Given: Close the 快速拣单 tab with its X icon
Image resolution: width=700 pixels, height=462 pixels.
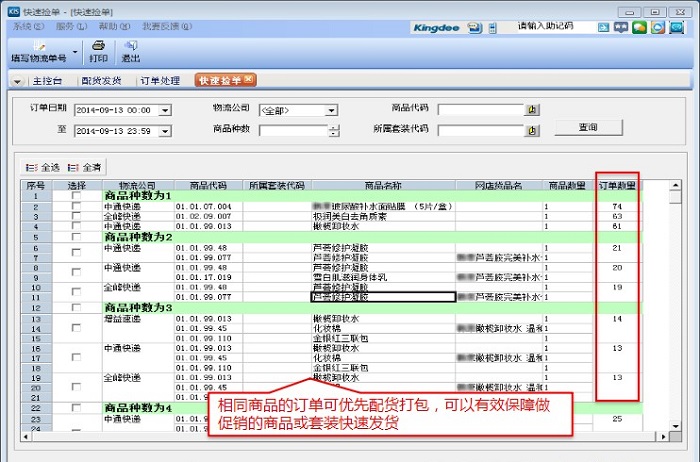Looking at the screenshot, I should tap(249, 80).
